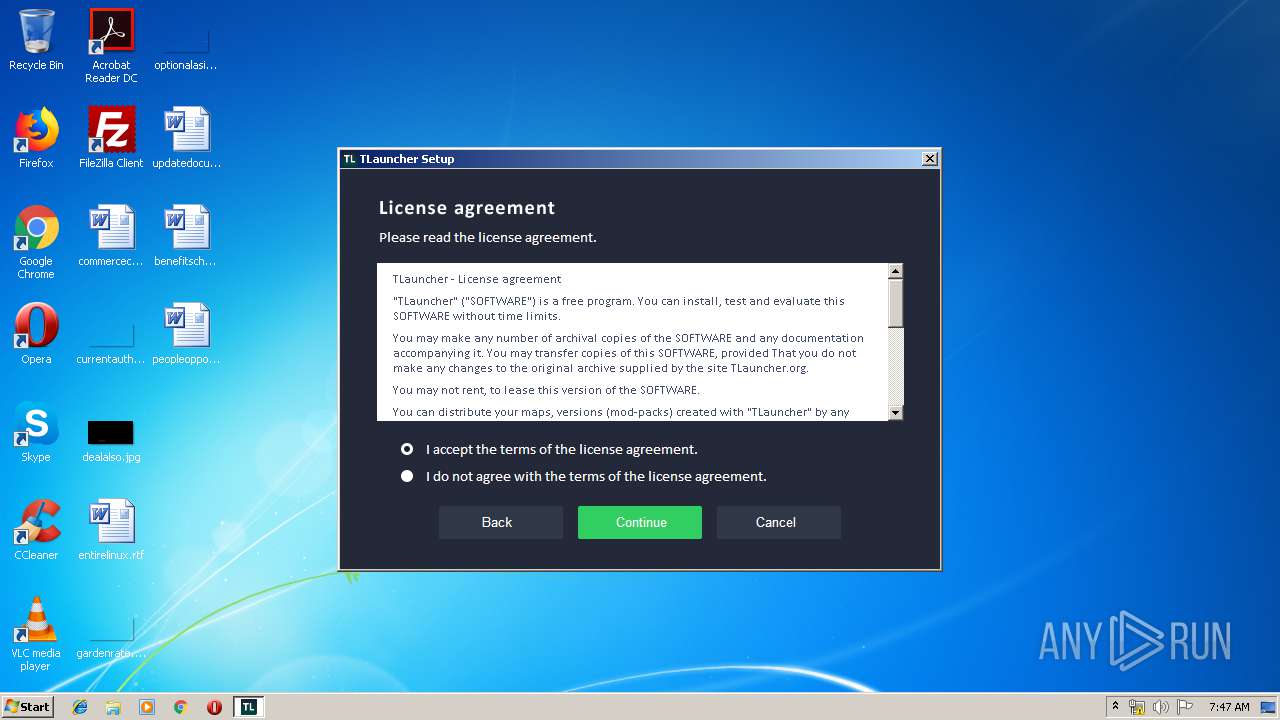Open the media player taskbar icon
The image size is (1280, 720).
pyautogui.click(x=147, y=707)
